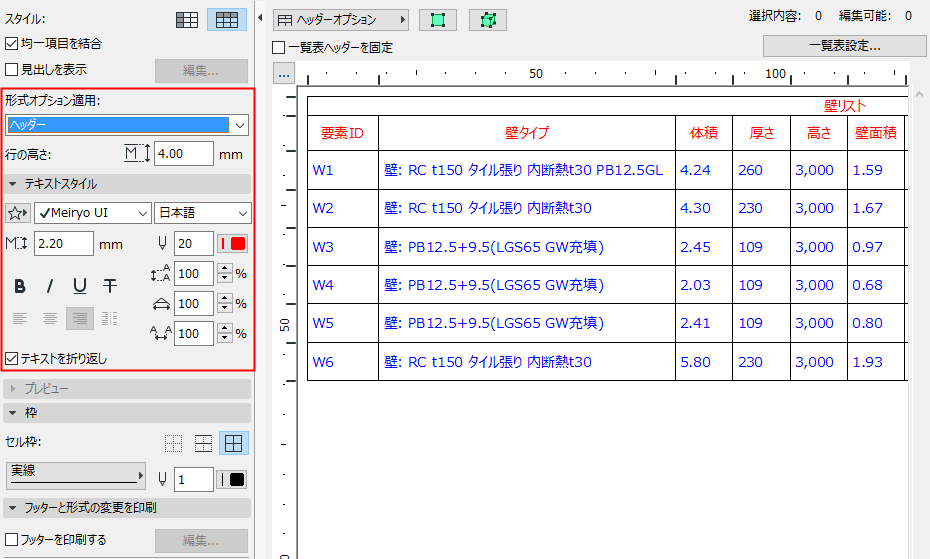The width and height of the screenshot is (930, 559).
Task: Click the 編集... button beside 見出しを表示
Action: click(x=201, y=71)
